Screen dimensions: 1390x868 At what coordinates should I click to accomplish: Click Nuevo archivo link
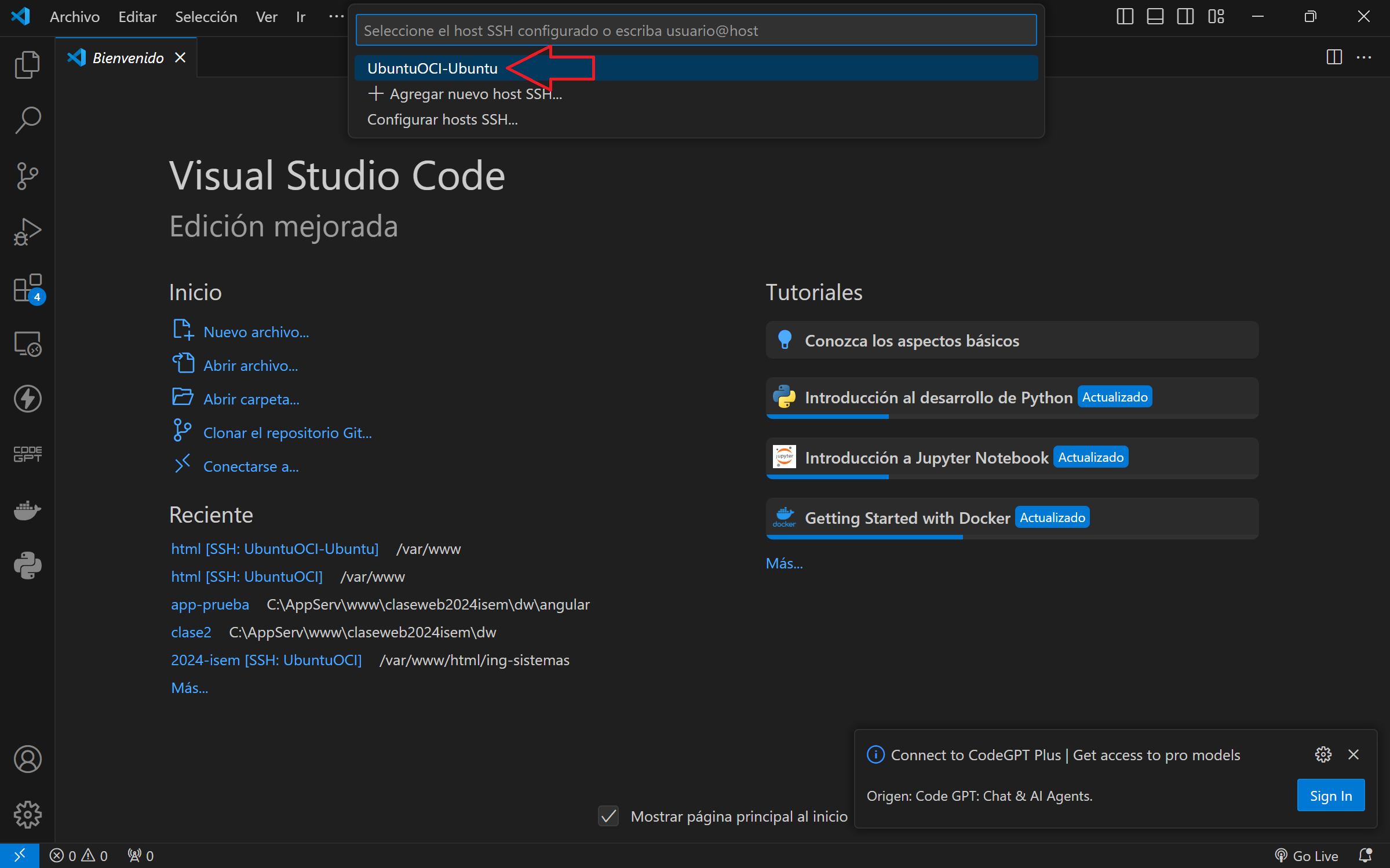[x=256, y=332]
